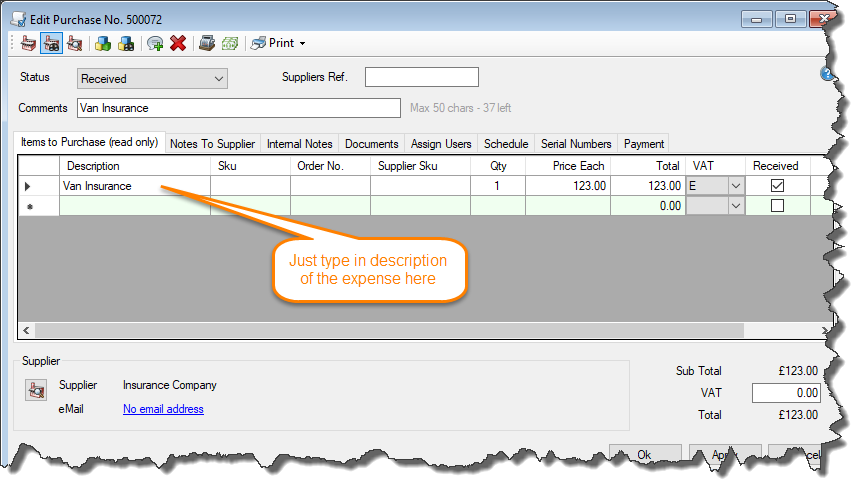
Task: Tick the Received checkbox in the empty row
Action: pos(777,206)
